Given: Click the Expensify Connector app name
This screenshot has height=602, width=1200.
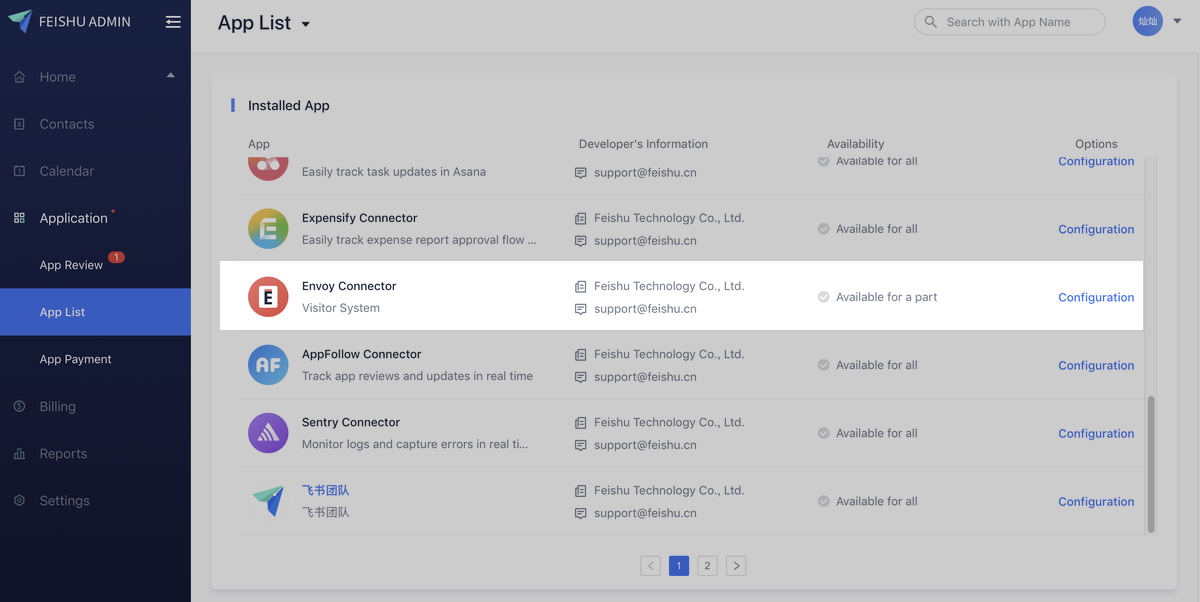Looking at the screenshot, I should [360, 218].
